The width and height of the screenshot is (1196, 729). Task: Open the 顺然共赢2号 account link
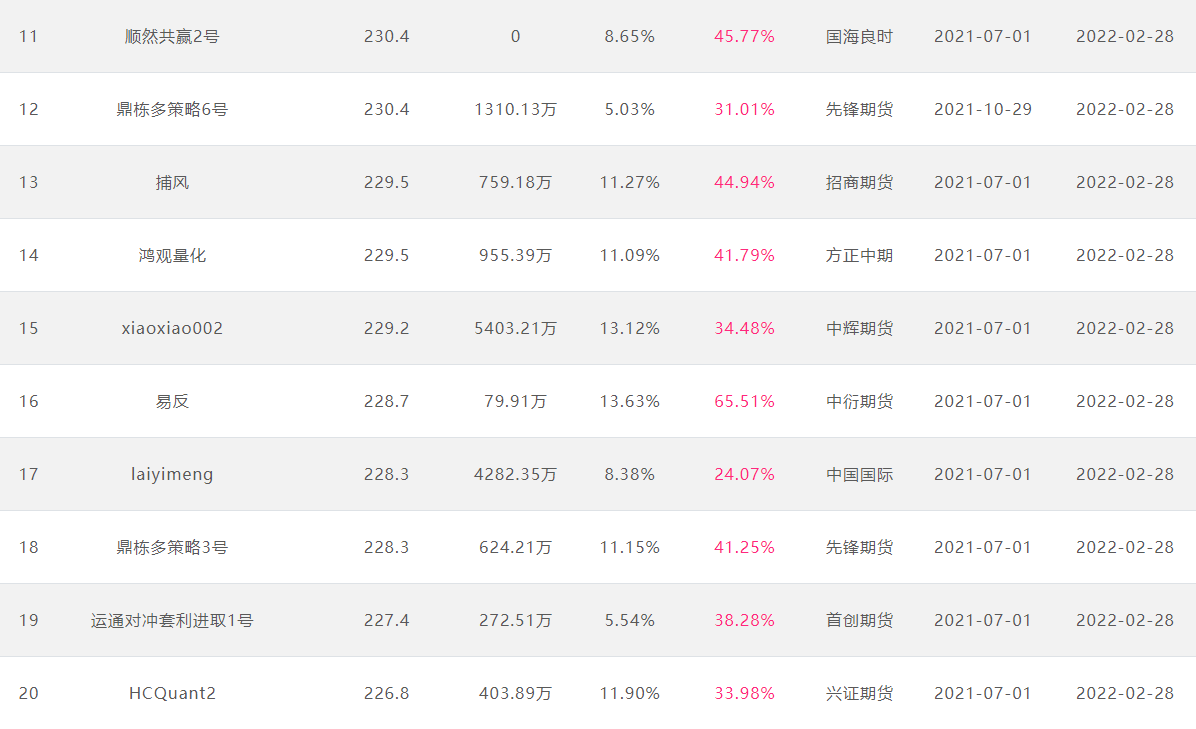[172, 37]
